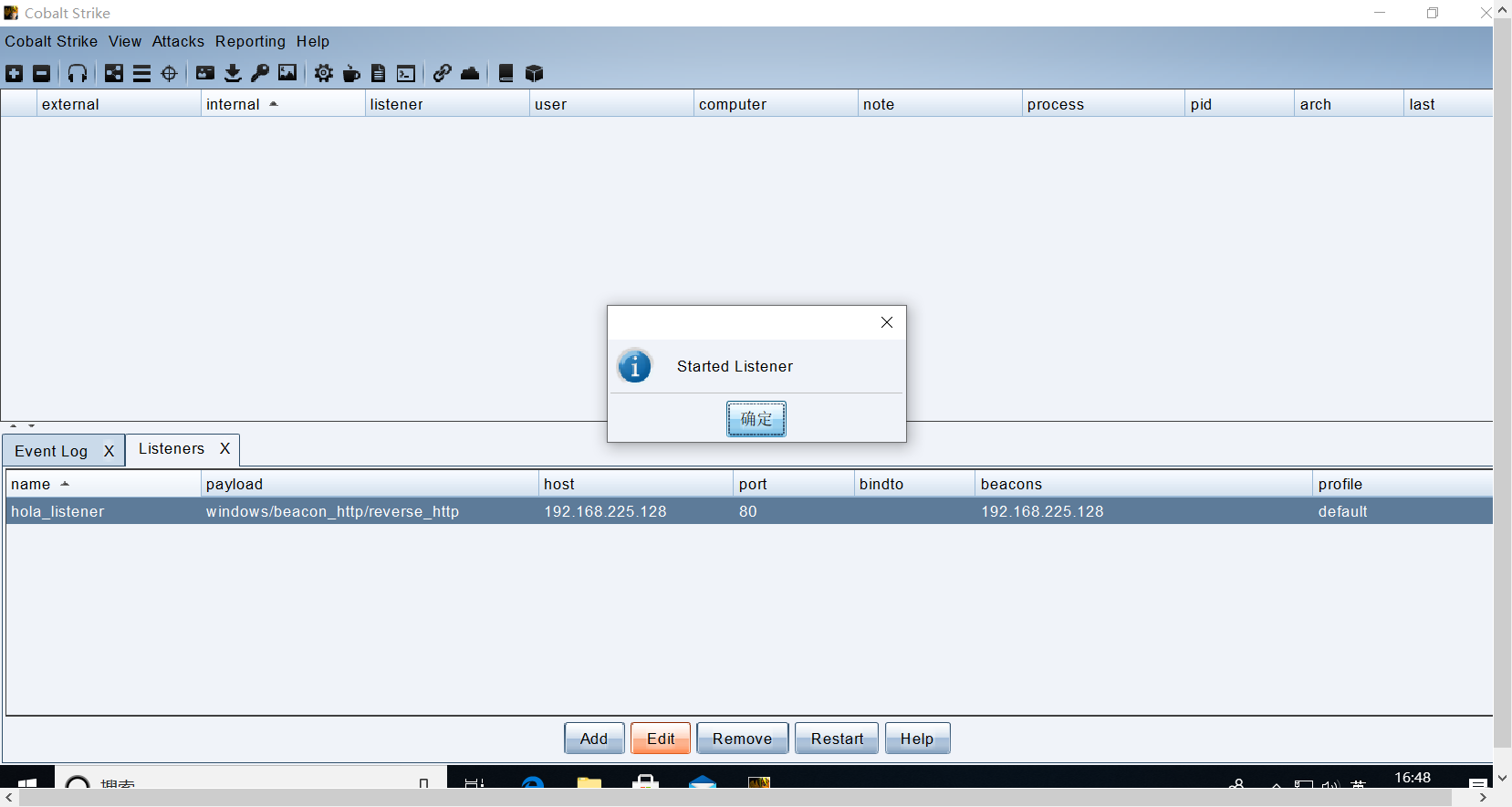Sort listeners by the name column header
This screenshot has width=1512, height=807.
[103, 484]
